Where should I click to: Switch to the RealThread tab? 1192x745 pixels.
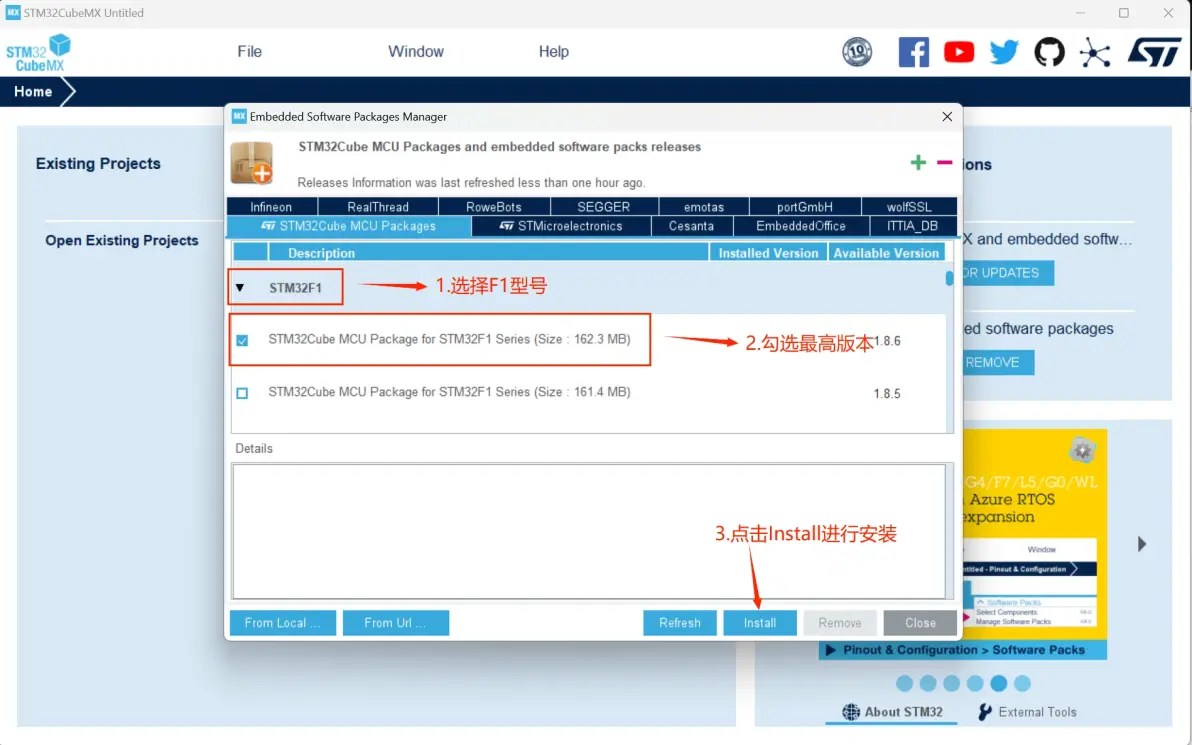coord(378,206)
